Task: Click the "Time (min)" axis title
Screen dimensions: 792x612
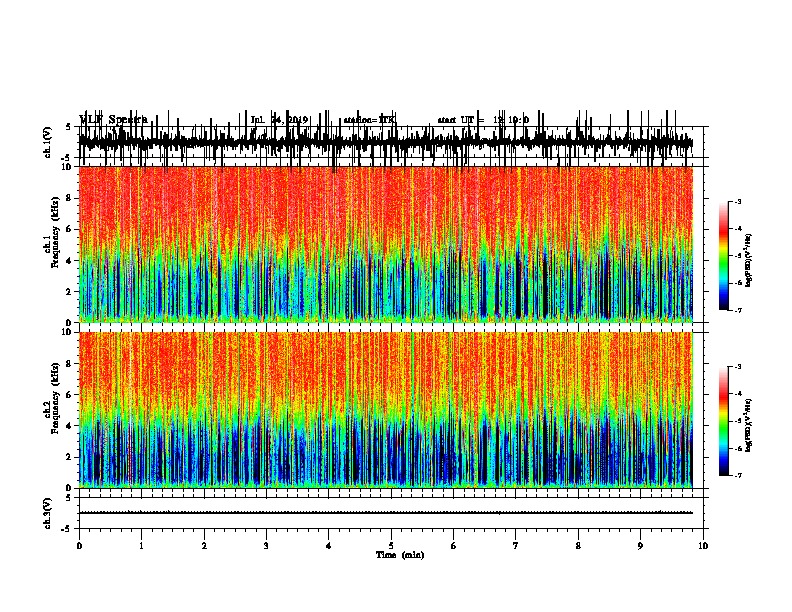Action: pos(400,555)
